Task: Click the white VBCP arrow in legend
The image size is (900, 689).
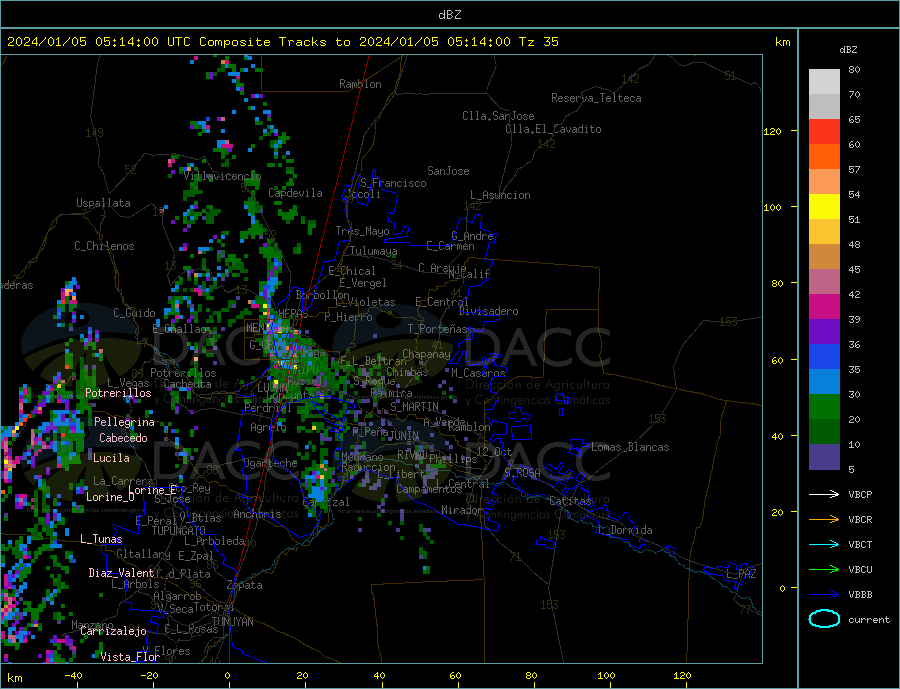Action: click(824, 494)
